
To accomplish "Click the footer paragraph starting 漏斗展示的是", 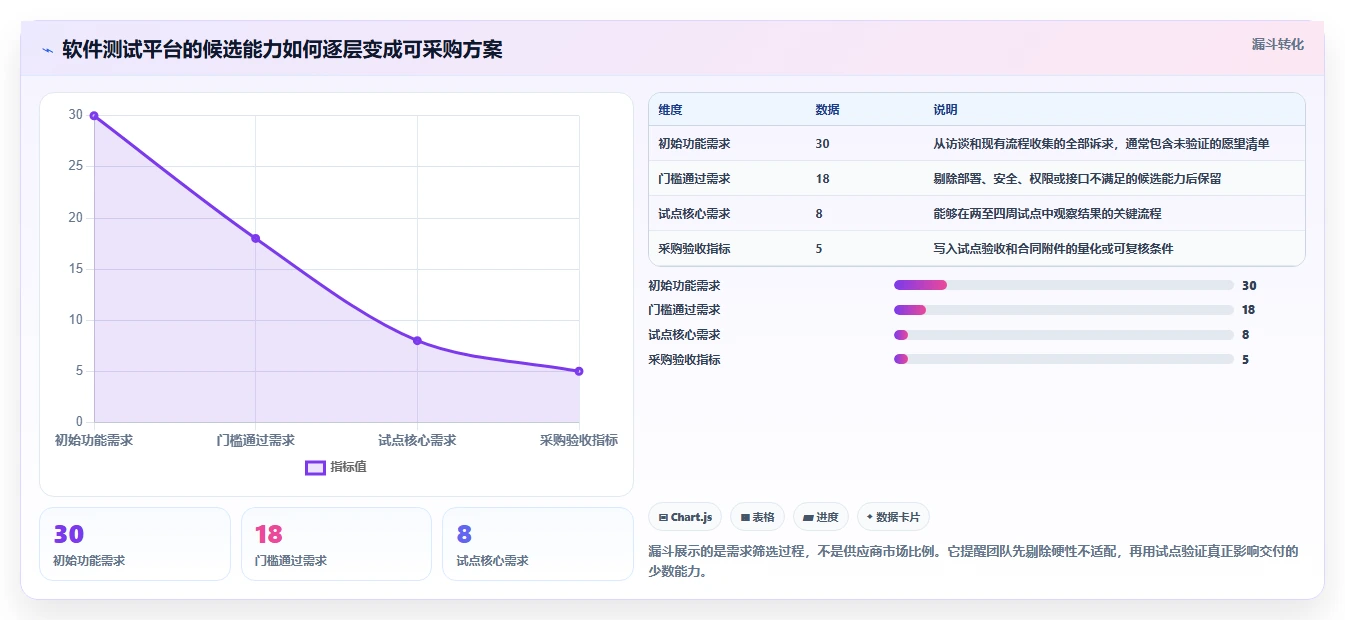I will click(x=973, y=562).
